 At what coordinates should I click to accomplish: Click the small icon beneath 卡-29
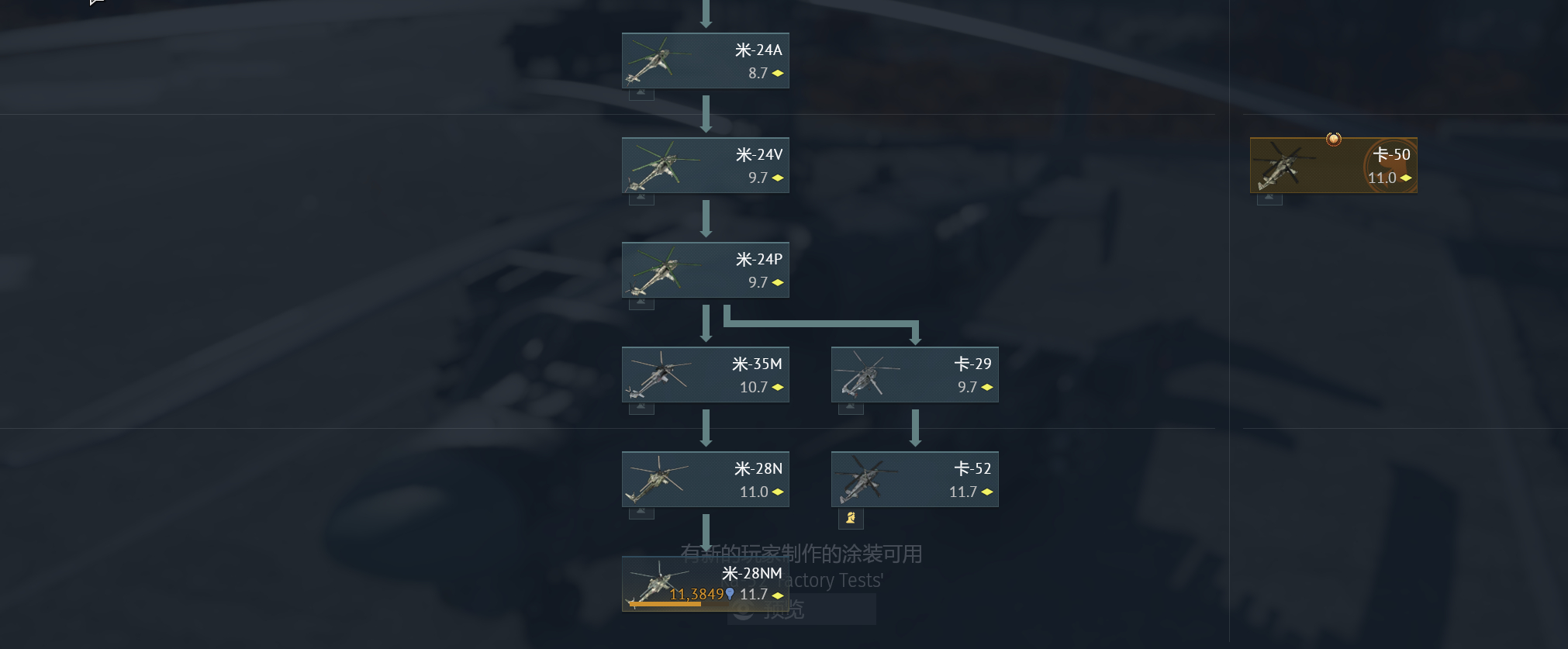point(851,408)
